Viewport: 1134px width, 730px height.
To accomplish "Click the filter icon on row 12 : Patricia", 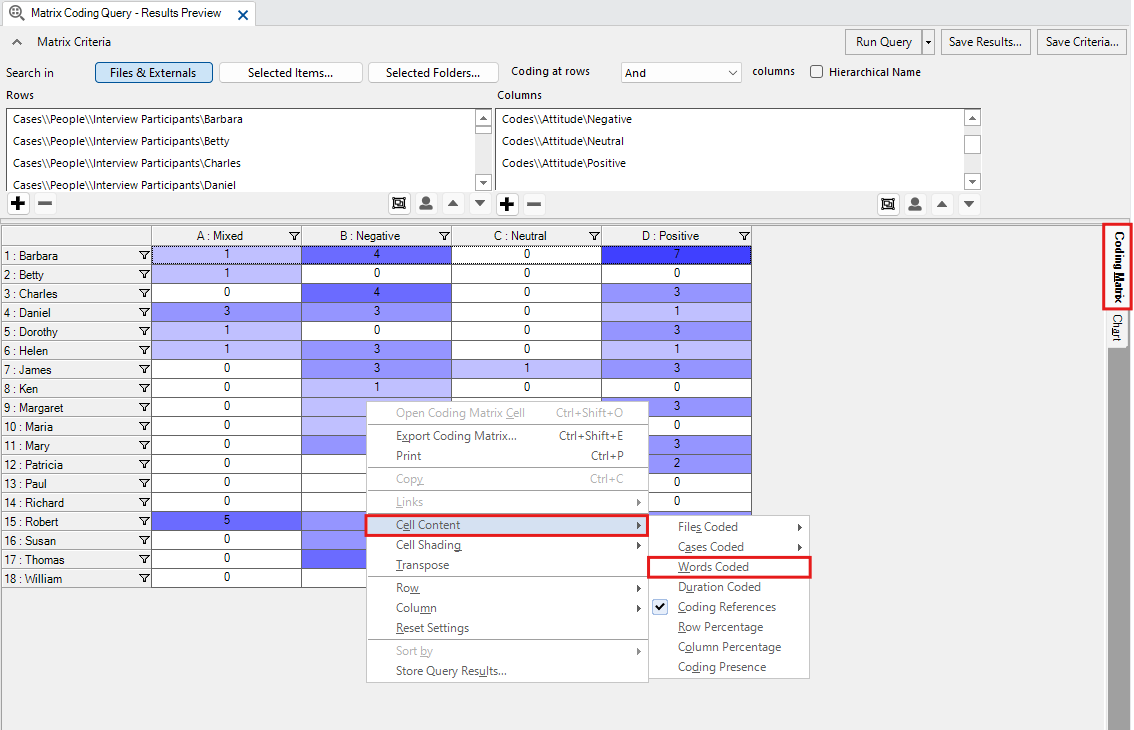I will point(144,464).
